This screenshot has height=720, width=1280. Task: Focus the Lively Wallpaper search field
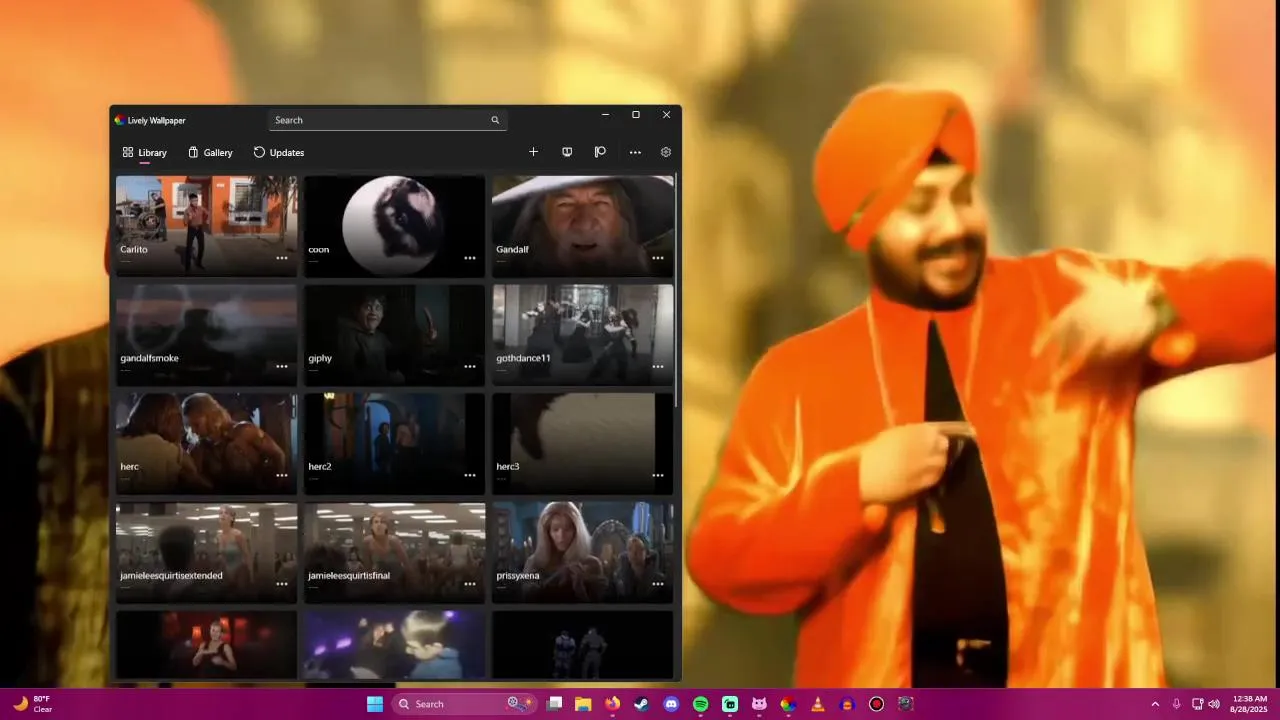(x=388, y=120)
